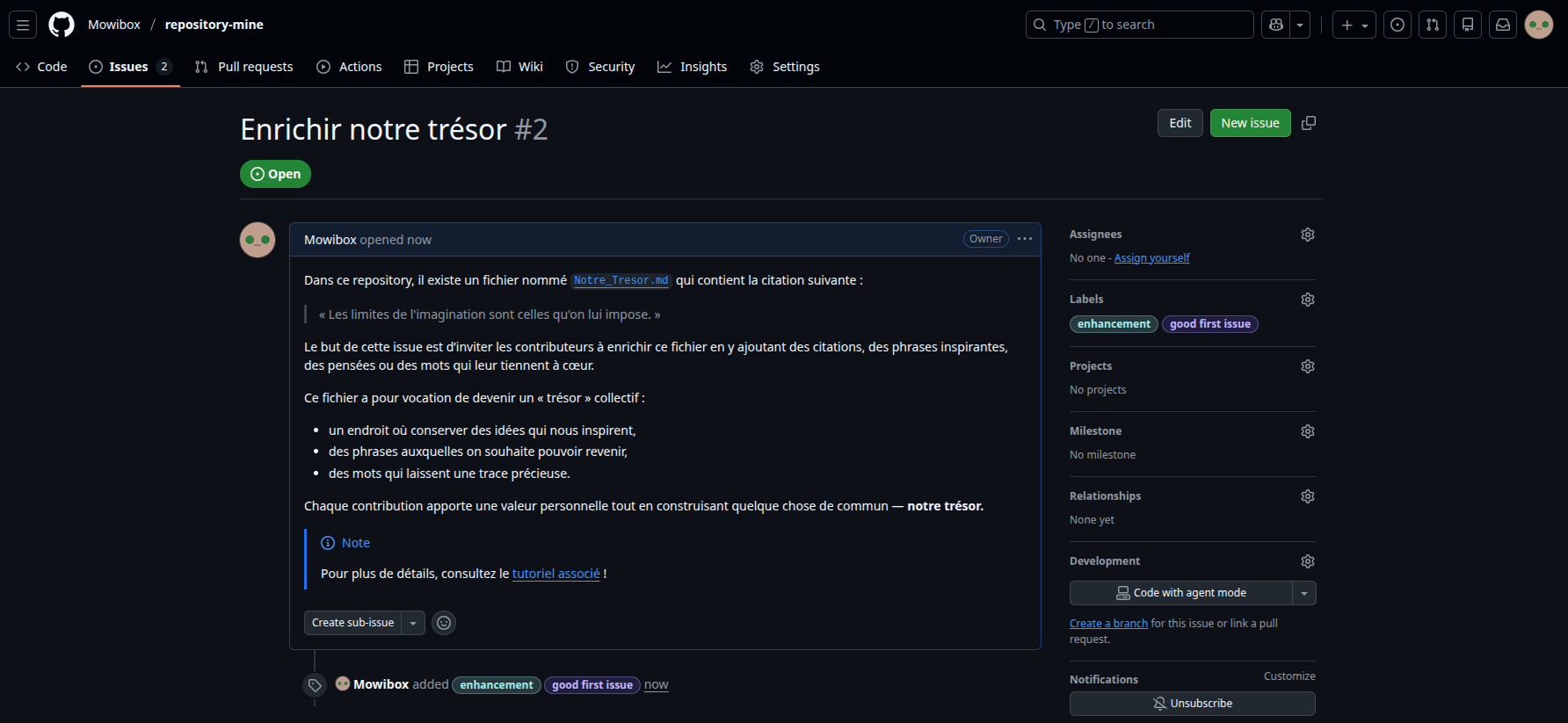Viewport: 1568px width, 723px height.
Task: Open your pull requests icon in header
Action: 1433,25
